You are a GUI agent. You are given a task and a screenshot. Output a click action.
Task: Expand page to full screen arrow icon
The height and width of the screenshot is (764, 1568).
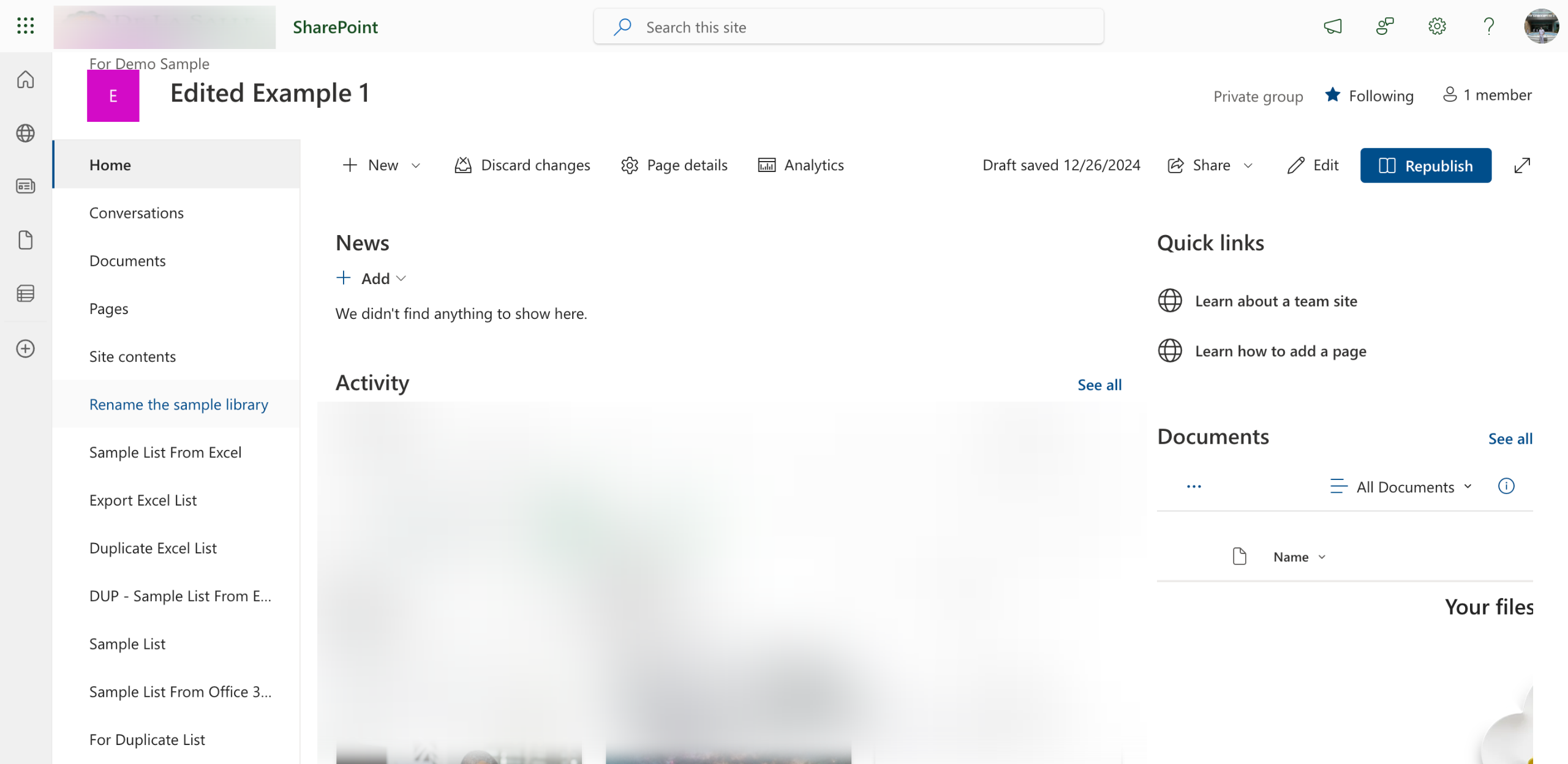click(1522, 165)
